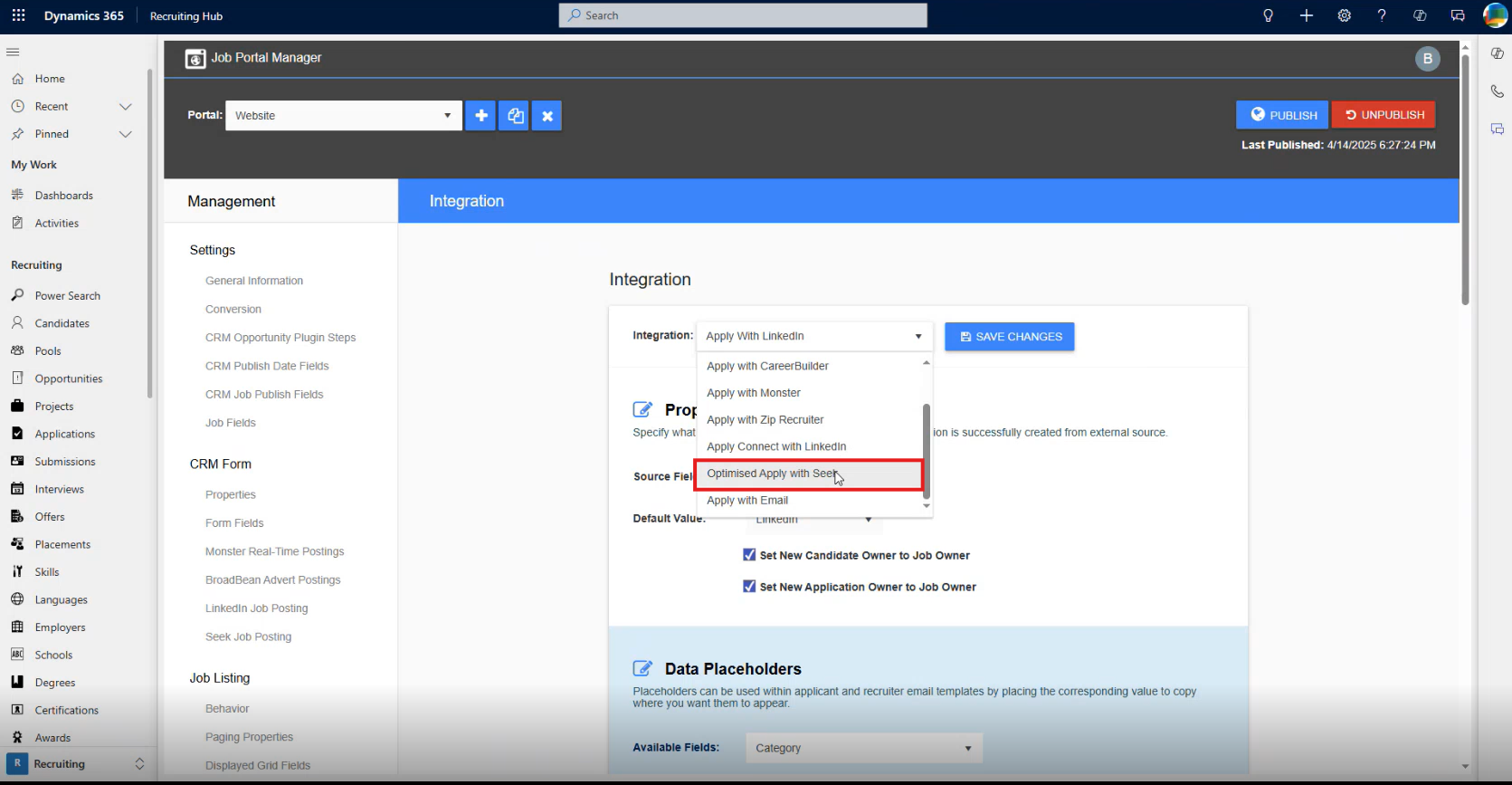This screenshot has width=1512, height=785.
Task: Select Apply with Zip Recruiter option
Action: 810,420
